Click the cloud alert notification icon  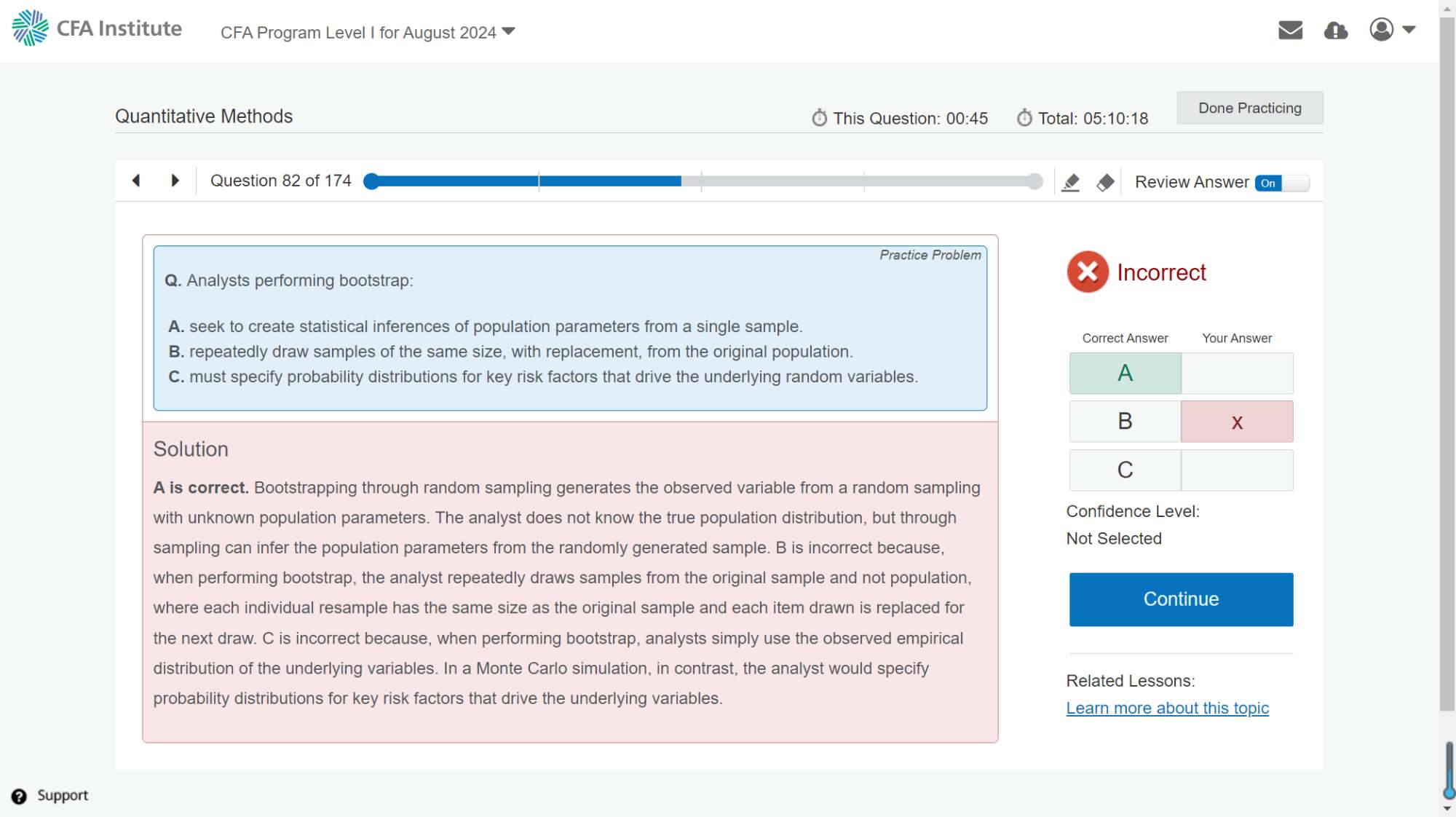pyautogui.click(x=1335, y=31)
